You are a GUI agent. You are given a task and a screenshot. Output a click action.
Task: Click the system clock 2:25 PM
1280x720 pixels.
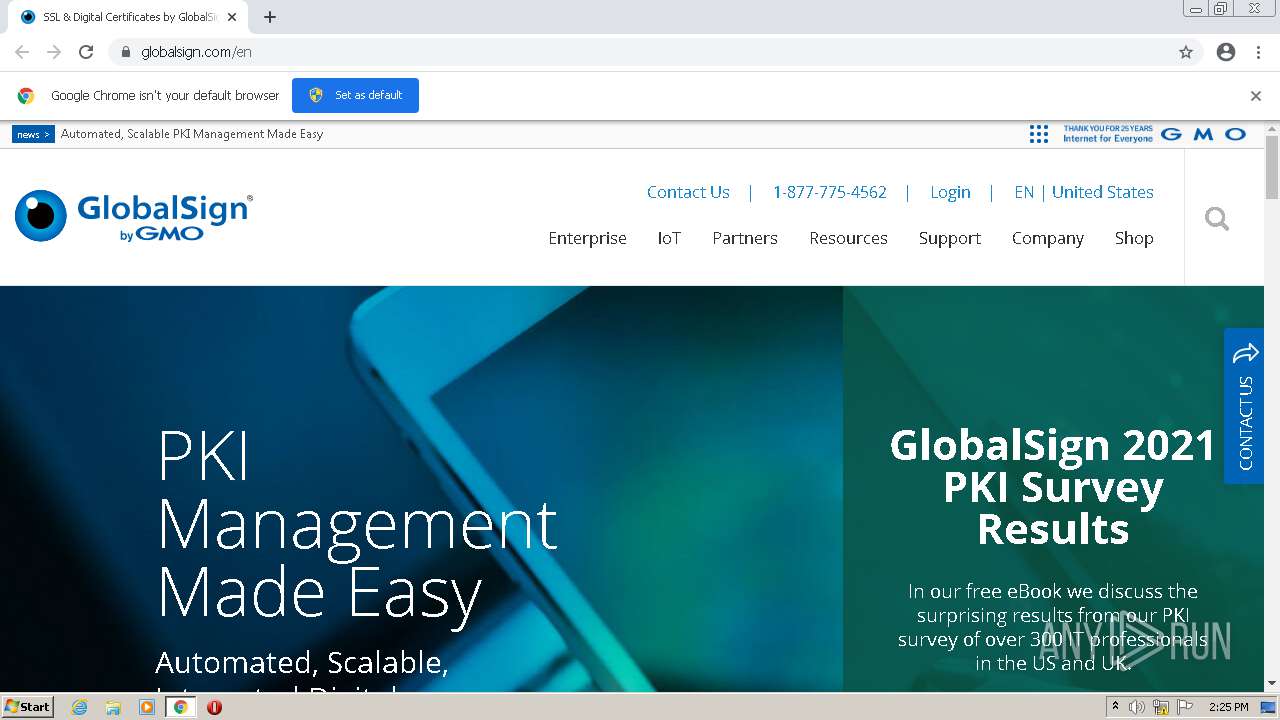[x=1228, y=707]
